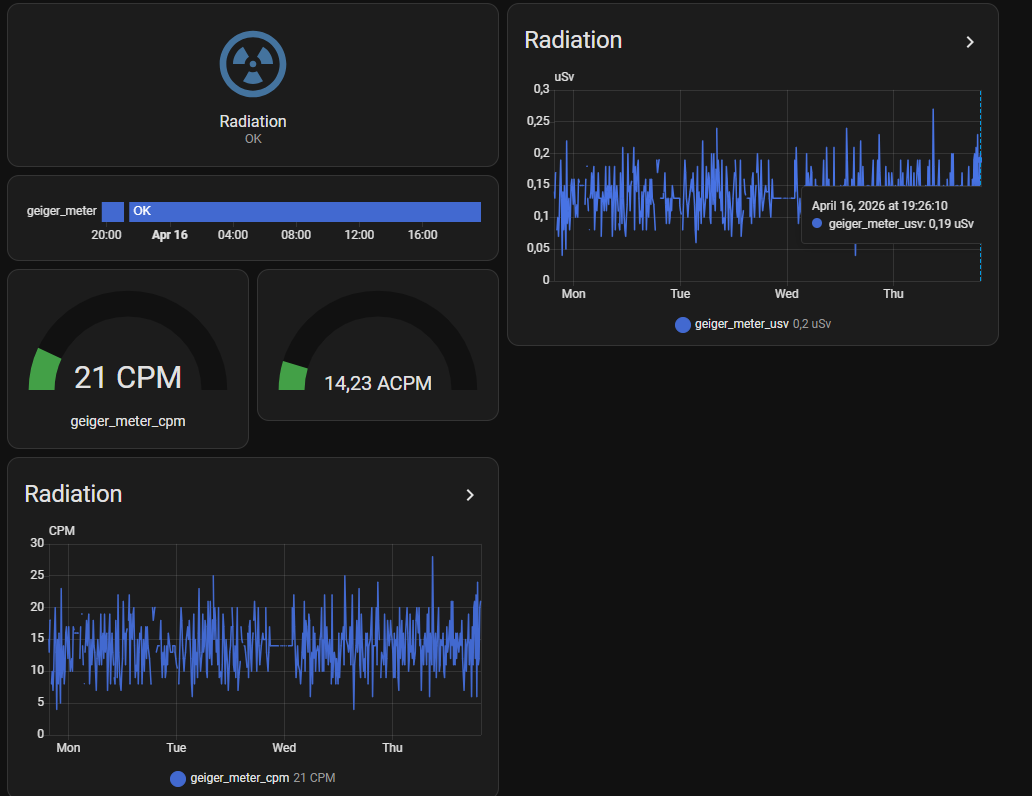This screenshot has width=1032, height=796.
Task: Click green arc of the CPM gauge
Action: (x=44, y=370)
